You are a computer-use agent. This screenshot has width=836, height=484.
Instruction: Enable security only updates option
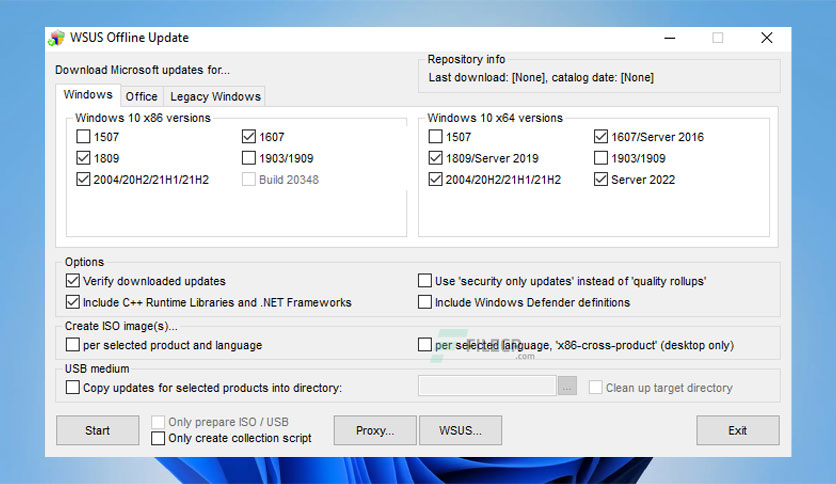425,280
